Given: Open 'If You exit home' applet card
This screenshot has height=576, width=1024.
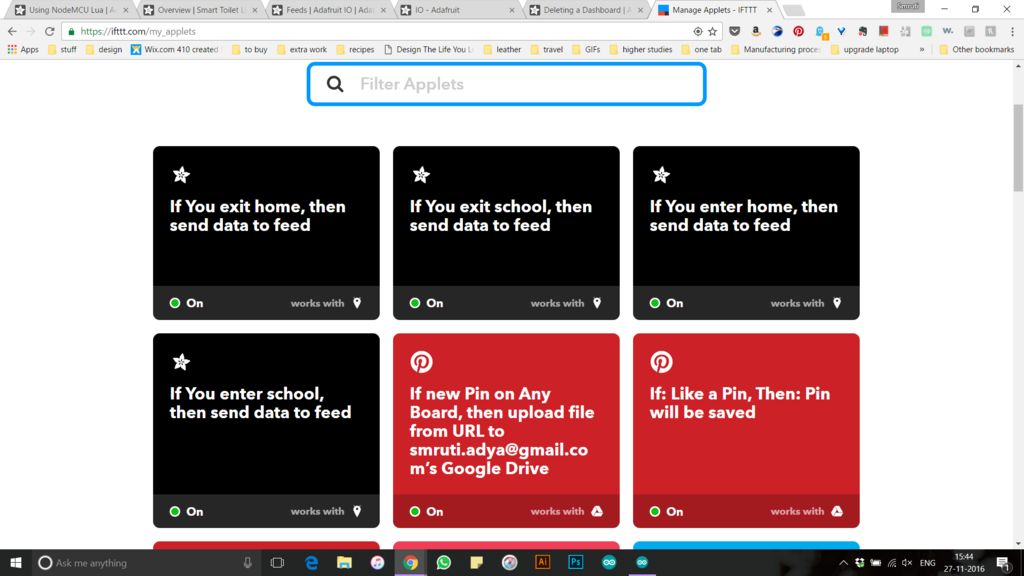Looking at the screenshot, I should click(266, 232).
